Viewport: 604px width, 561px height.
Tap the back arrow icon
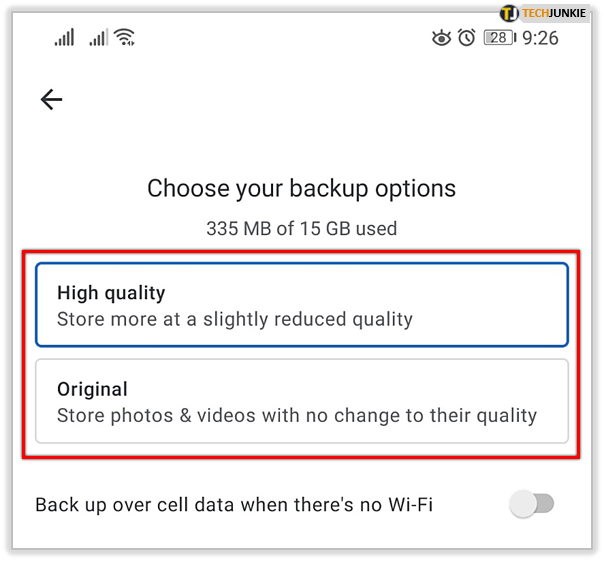click(x=51, y=99)
